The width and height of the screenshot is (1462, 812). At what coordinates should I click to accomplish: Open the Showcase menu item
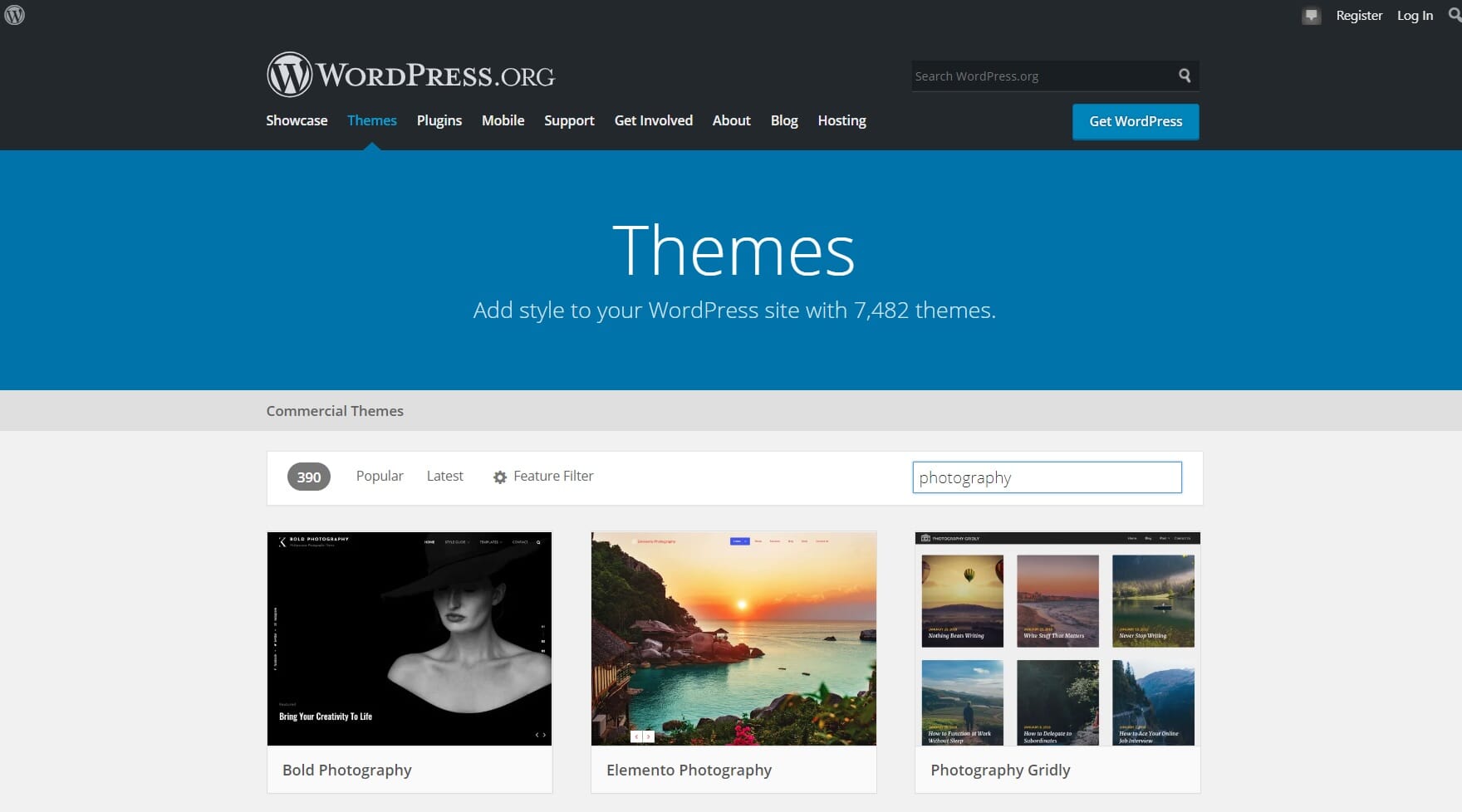click(x=297, y=120)
